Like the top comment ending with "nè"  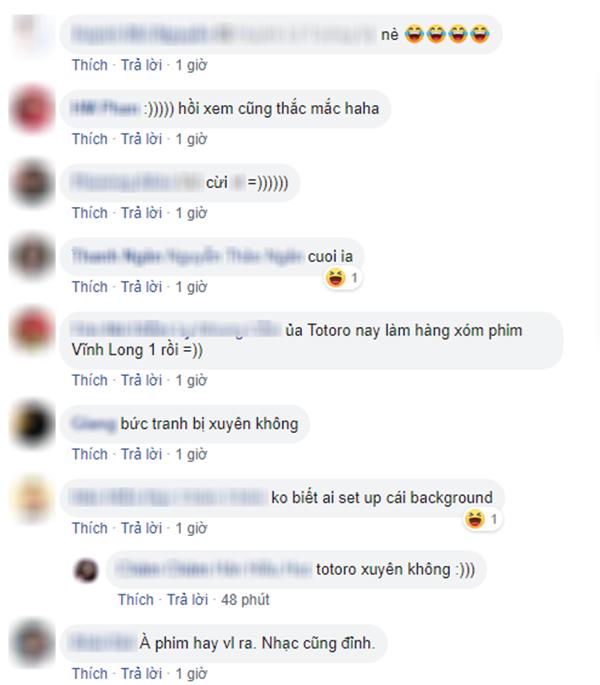coord(90,66)
